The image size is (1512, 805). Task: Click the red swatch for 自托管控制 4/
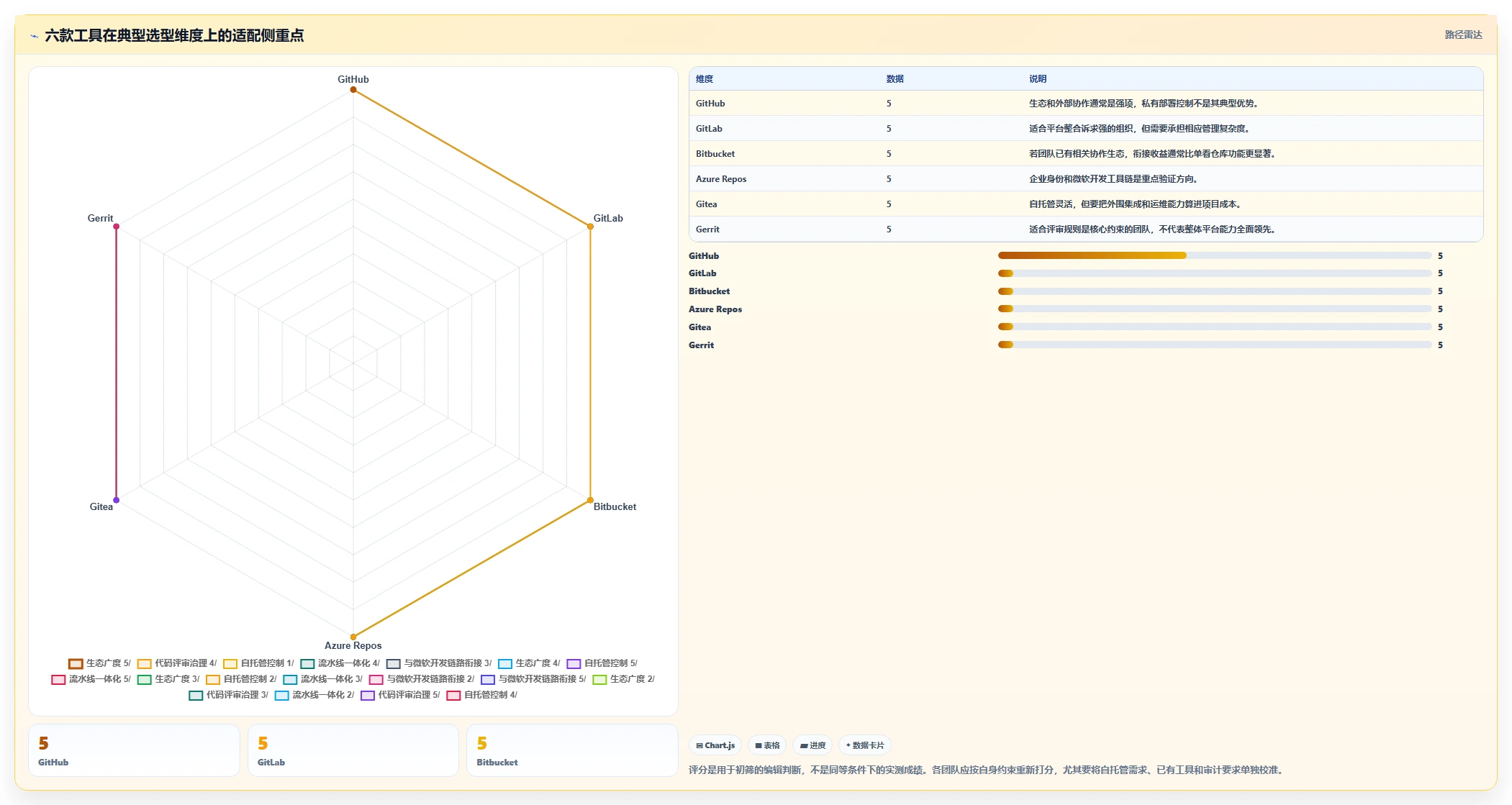[x=453, y=695]
